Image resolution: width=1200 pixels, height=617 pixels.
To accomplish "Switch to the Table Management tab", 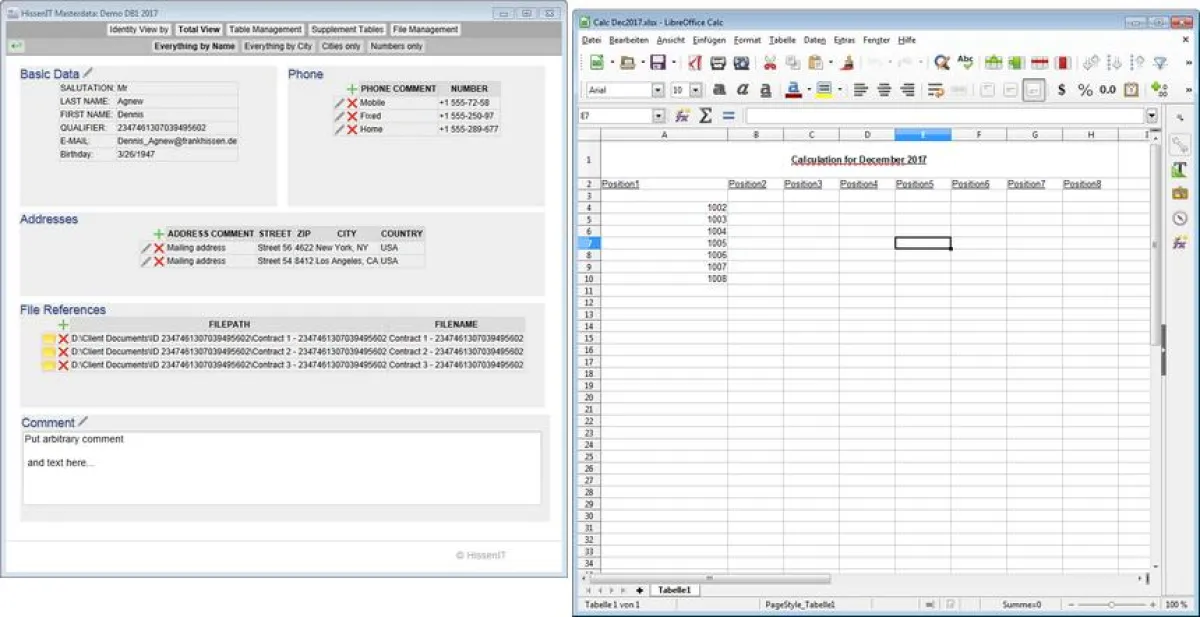I will (x=265, y=29).
